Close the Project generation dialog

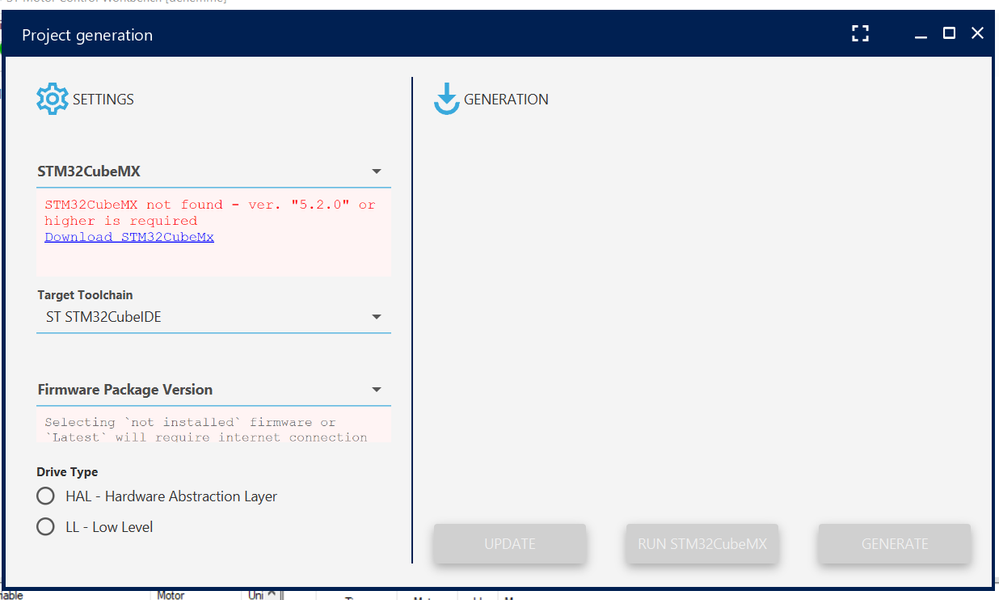(977, 33)
